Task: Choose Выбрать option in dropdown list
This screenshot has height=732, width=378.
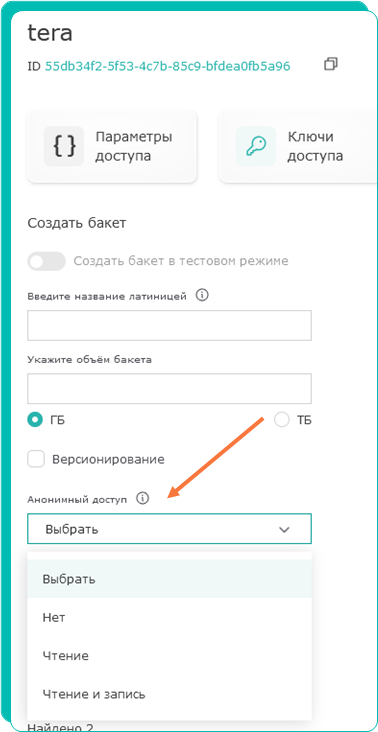Action: [x=169, y=579]
